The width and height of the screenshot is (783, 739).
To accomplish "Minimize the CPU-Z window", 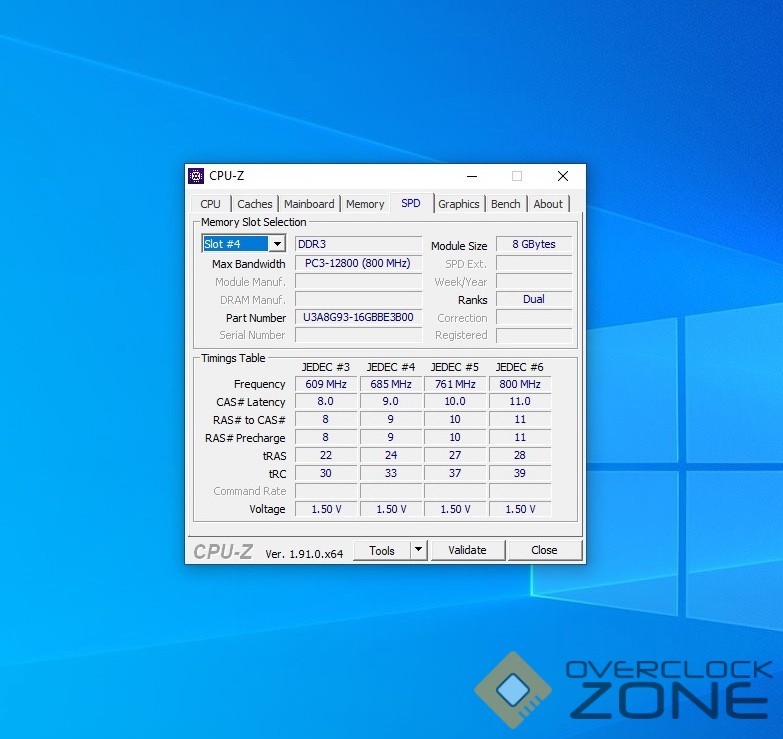I will (x=471, y=176).
